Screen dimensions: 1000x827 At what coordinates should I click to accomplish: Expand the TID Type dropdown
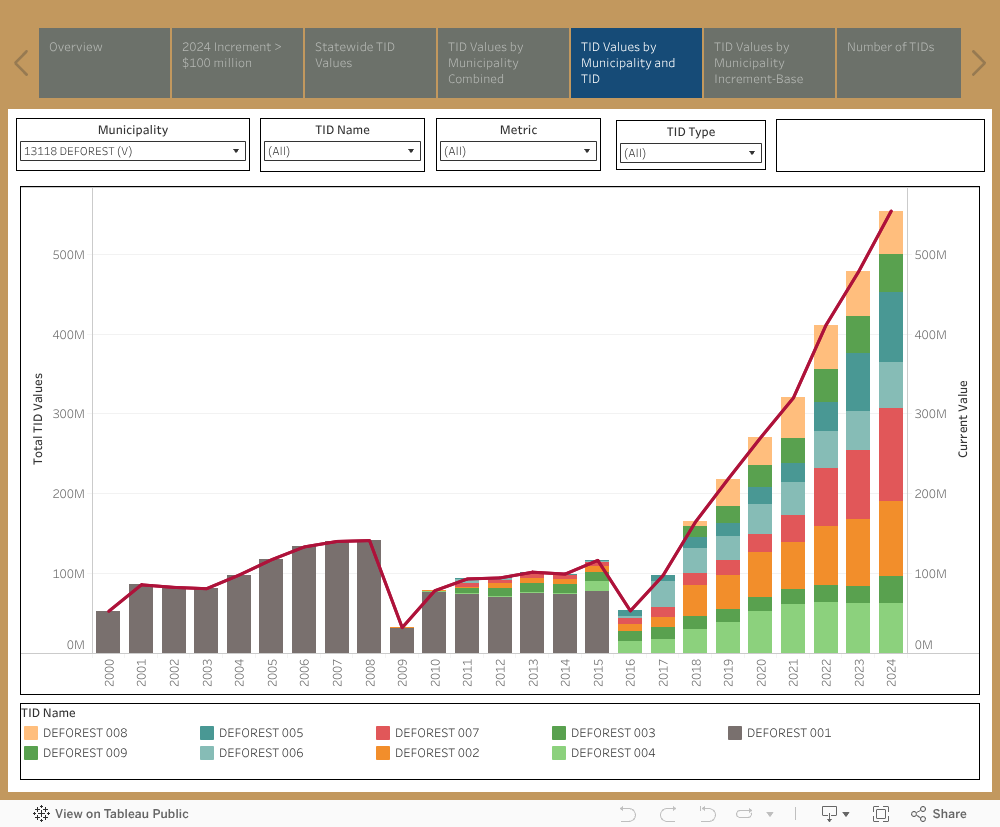(x=690, y=153)
